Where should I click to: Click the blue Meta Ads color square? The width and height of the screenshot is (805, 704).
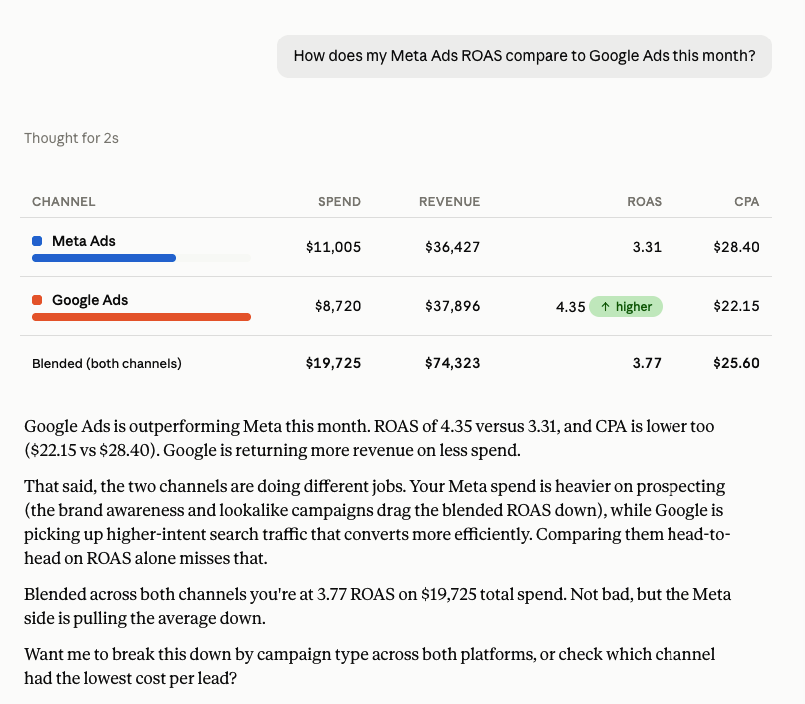click(x=37, y=241)
